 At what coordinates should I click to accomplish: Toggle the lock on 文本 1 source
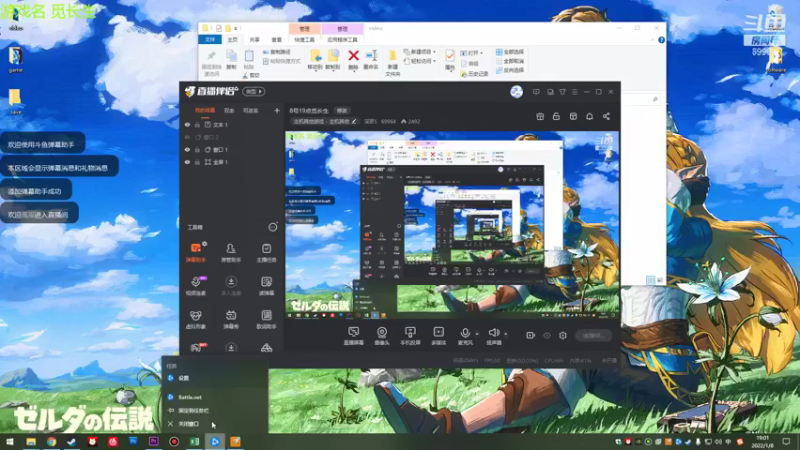coord(197,124)
